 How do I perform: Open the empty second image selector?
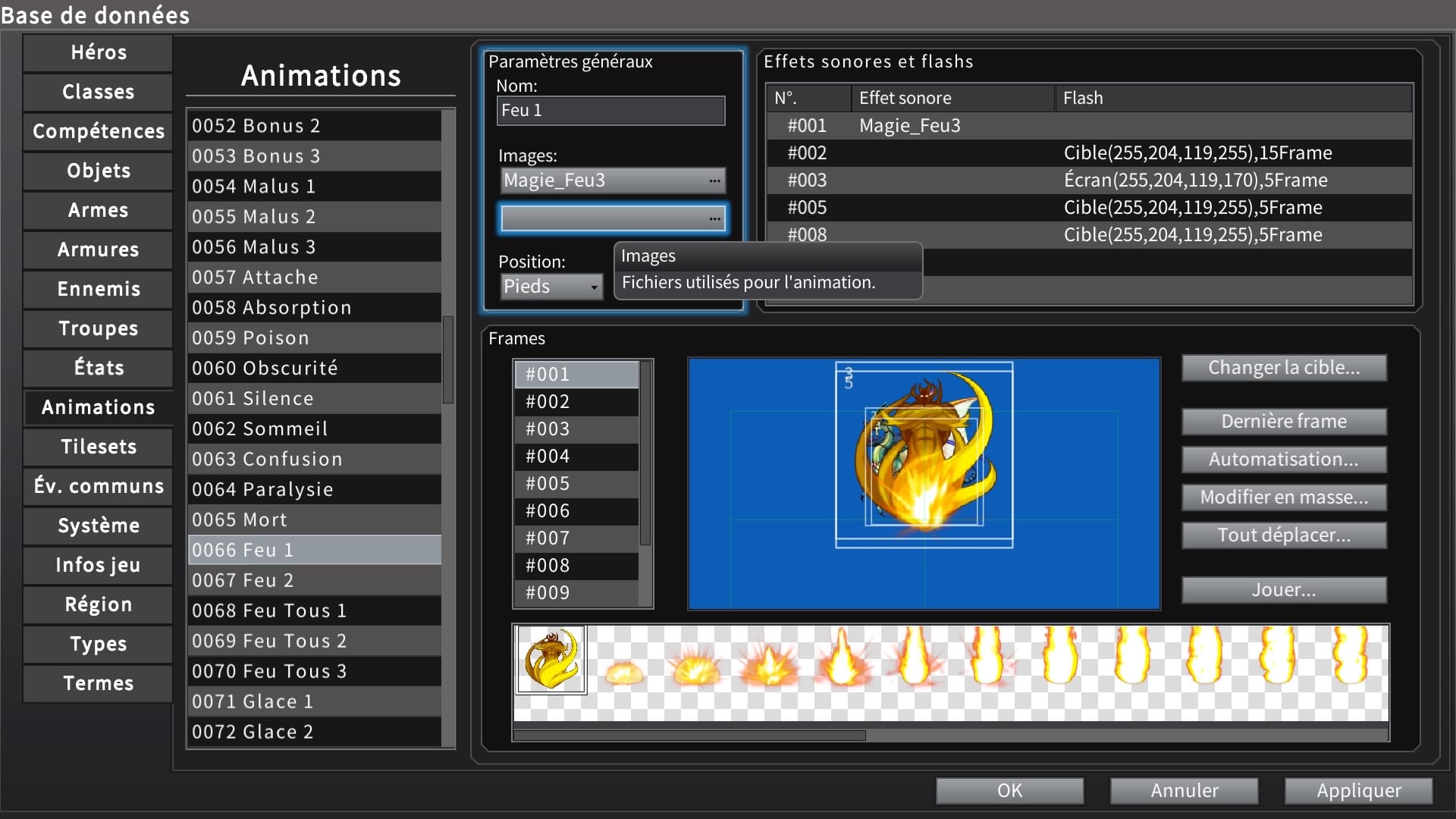613,218
